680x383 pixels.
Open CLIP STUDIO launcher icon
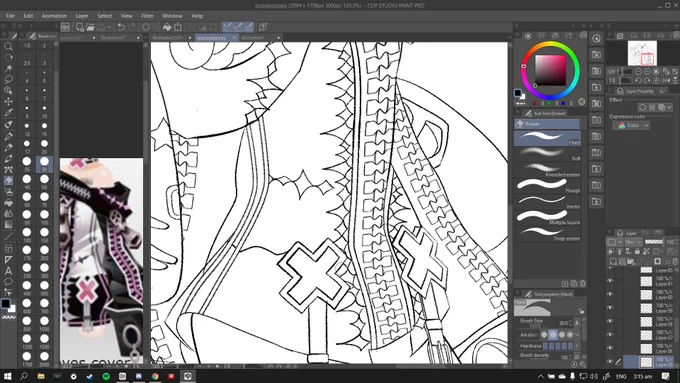click(x=65, y=27)
